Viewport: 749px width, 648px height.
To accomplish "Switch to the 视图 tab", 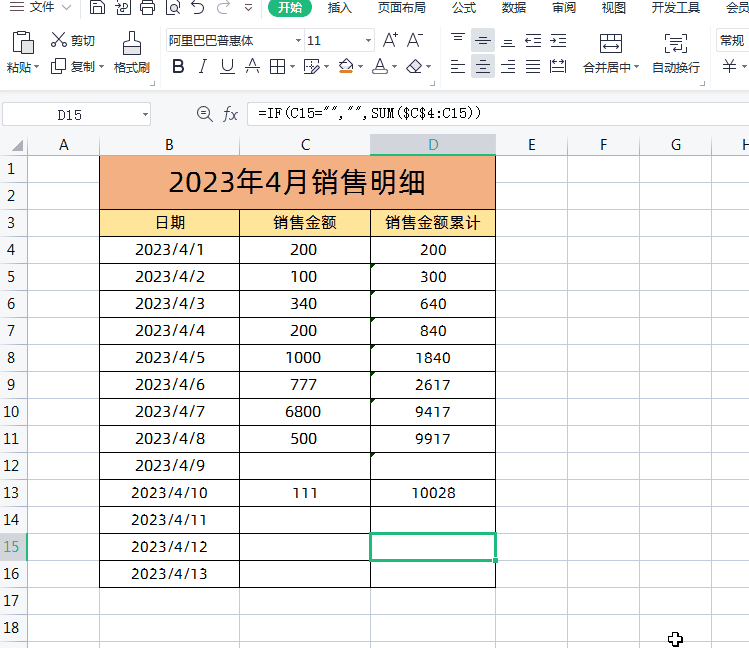I will tap(614, 8).
